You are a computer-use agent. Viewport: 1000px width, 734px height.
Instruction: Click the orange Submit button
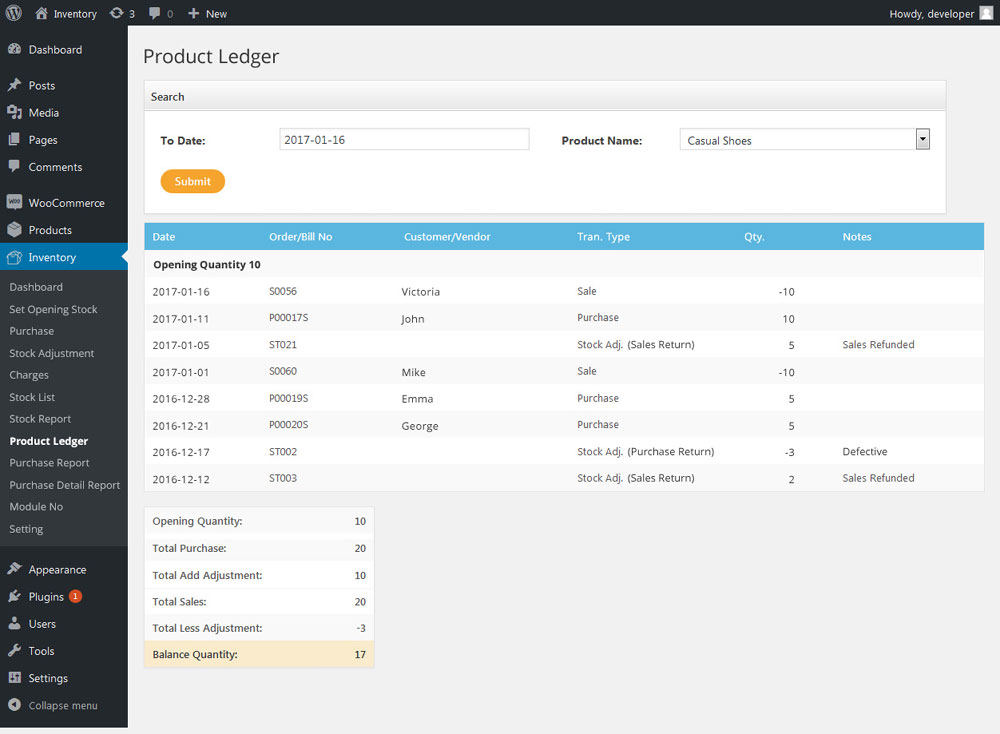point(193,181)
